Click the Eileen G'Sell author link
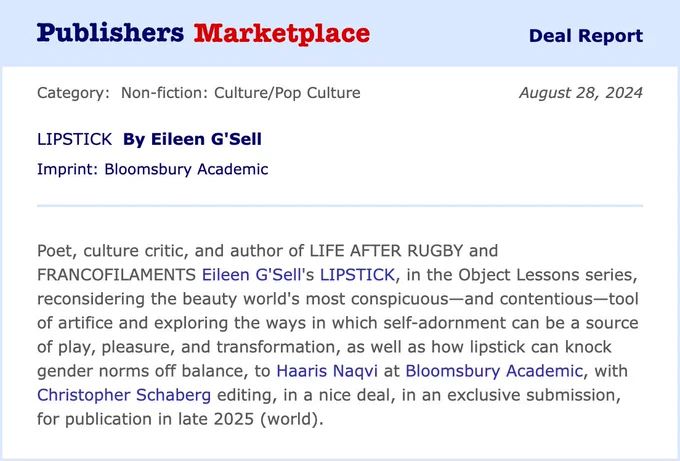Screen dimensions: 680x461 point(252,275)
